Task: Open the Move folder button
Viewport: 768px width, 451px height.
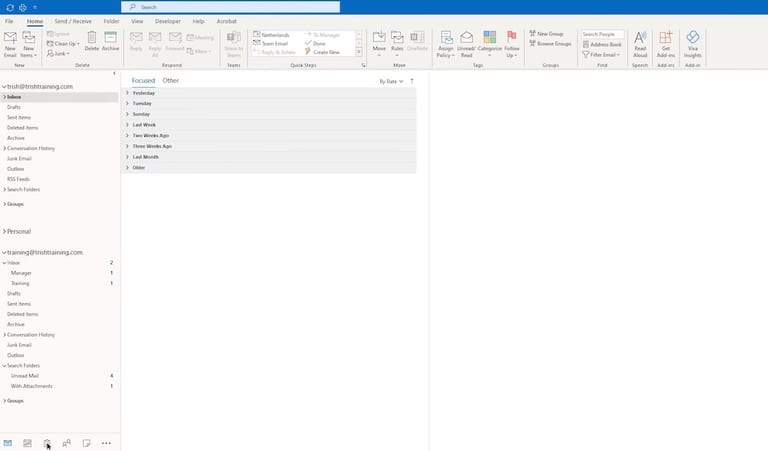Action: [x=379, y=43]
